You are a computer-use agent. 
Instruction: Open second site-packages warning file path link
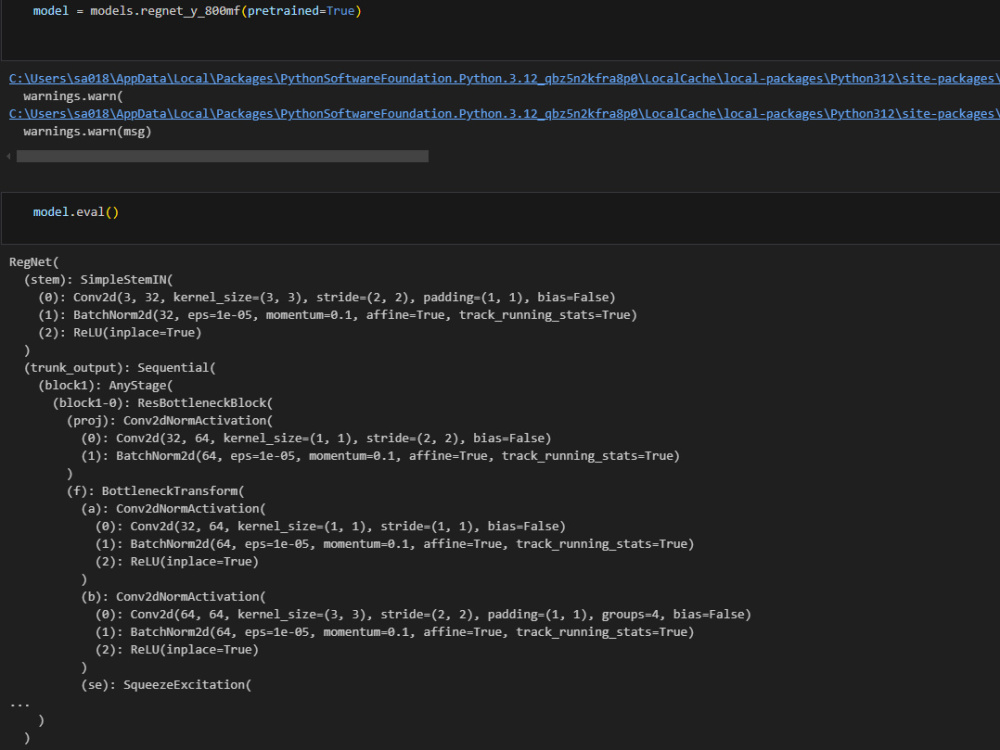coord(504,114)
